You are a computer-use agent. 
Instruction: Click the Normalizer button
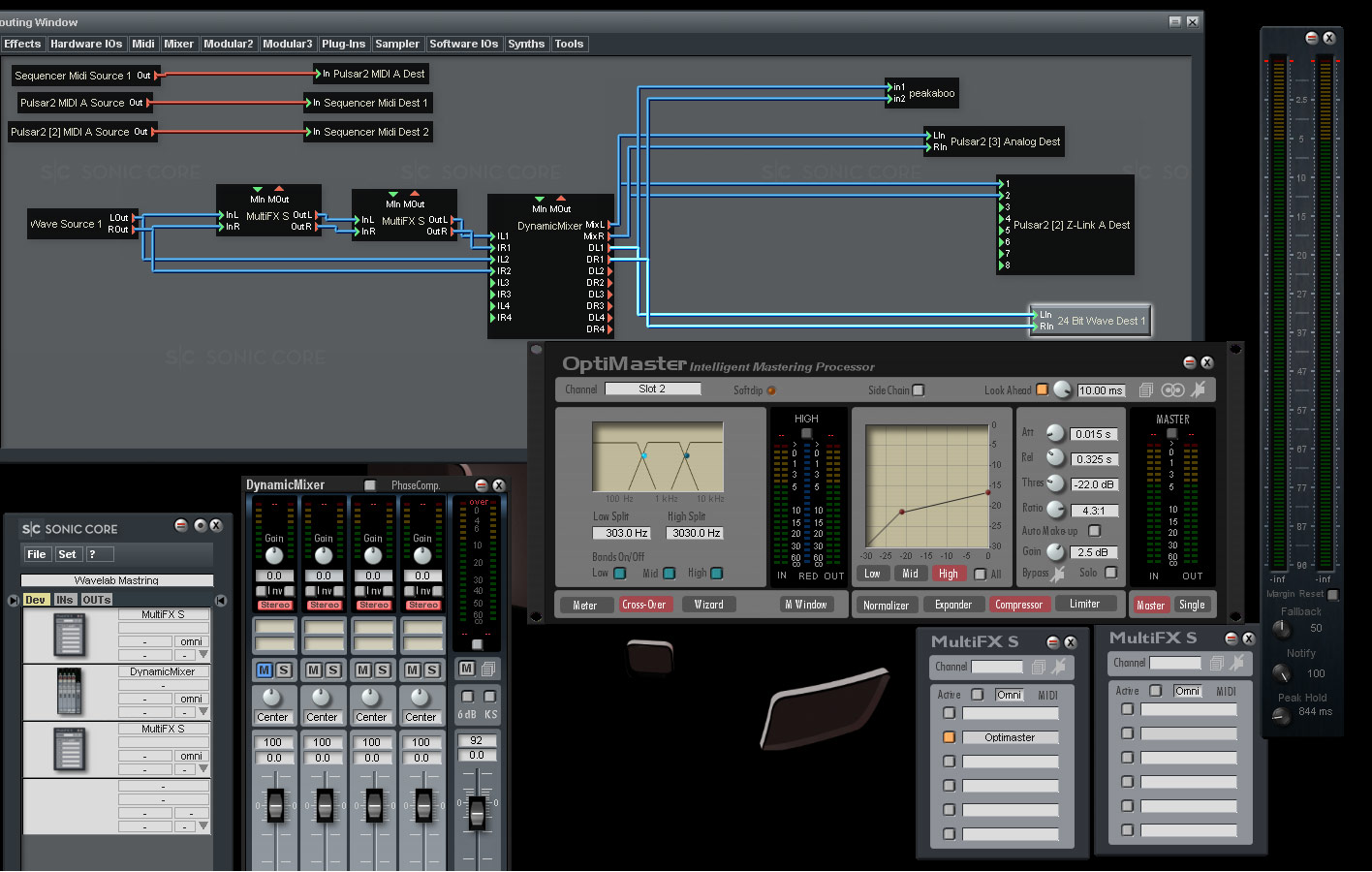(x=886, y=605)
